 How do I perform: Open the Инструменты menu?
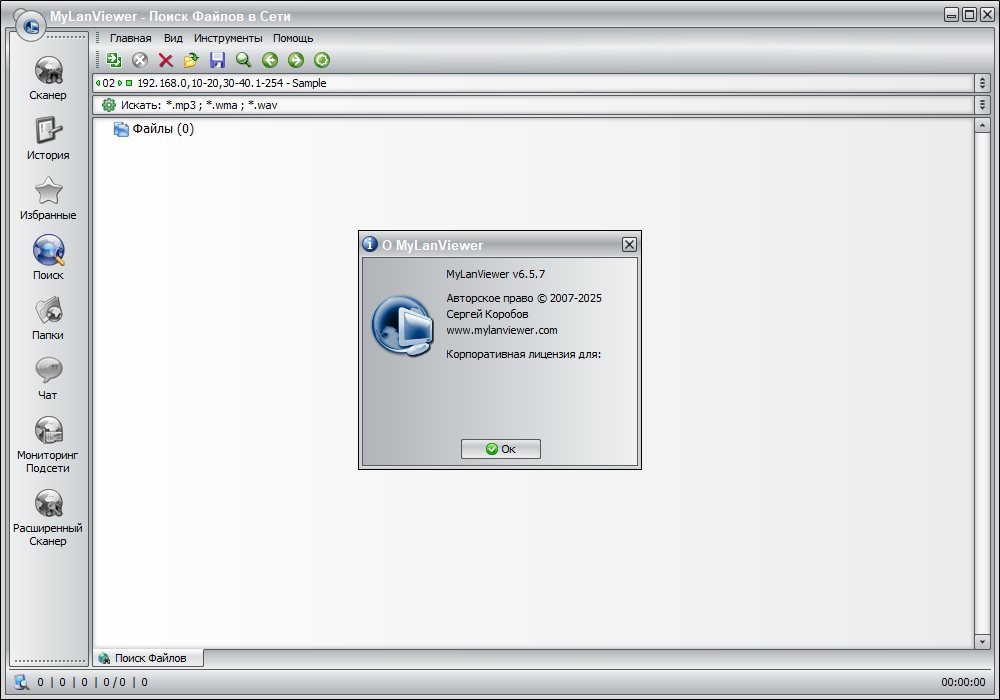click(x=228, y=38)
